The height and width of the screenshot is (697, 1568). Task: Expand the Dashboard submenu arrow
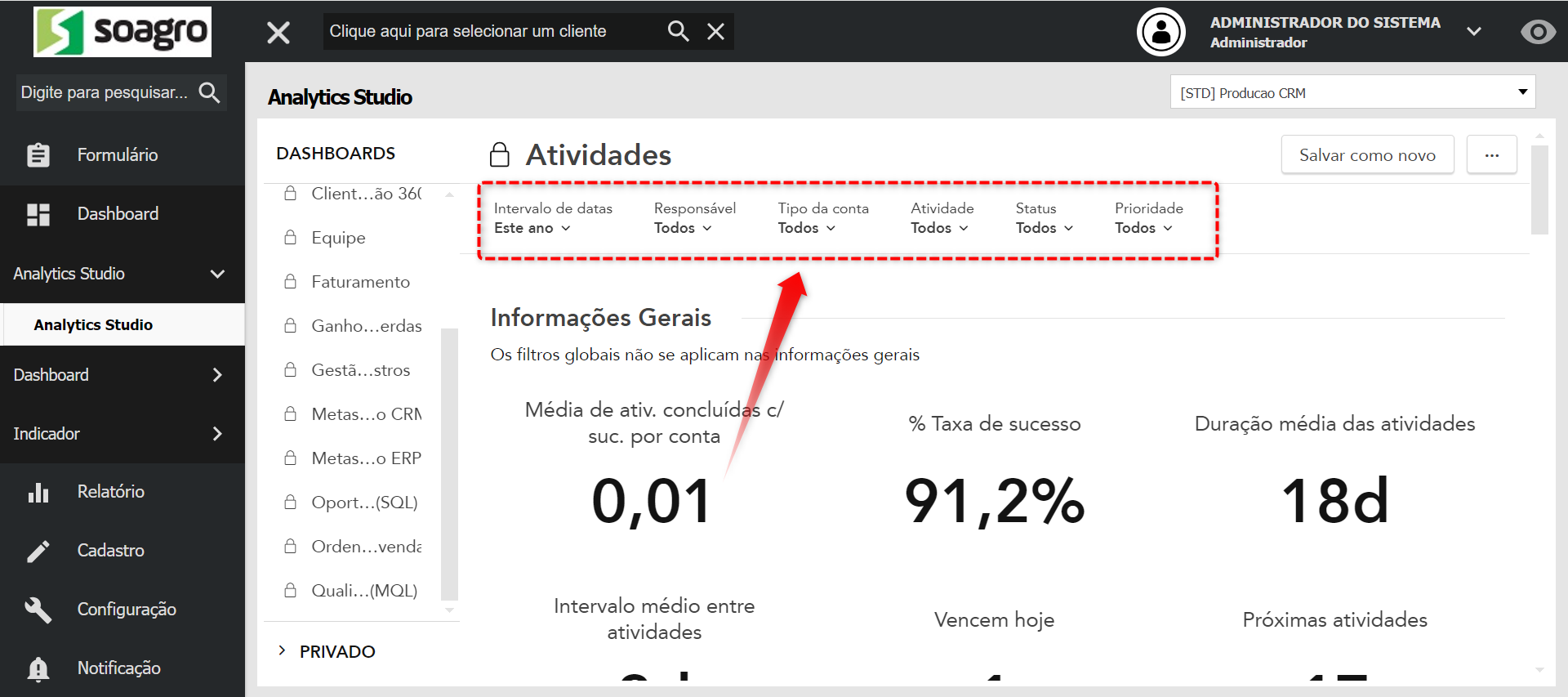click(217, 375)
